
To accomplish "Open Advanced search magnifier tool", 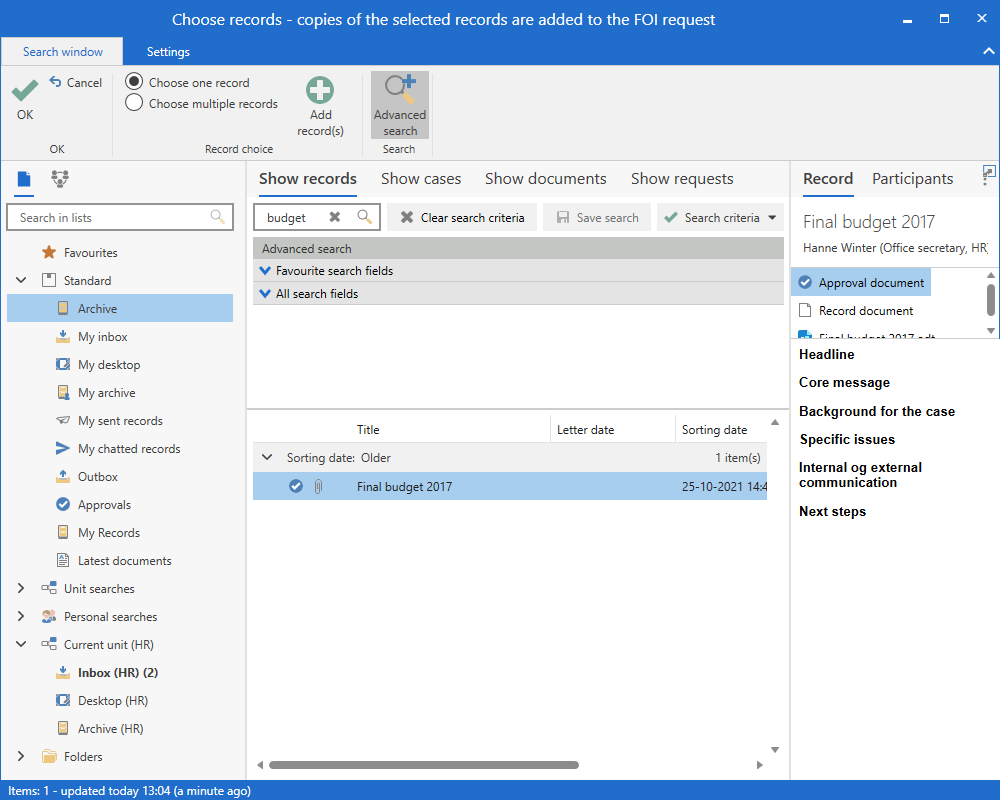I will pyautogui.click(x=400, y=91).
